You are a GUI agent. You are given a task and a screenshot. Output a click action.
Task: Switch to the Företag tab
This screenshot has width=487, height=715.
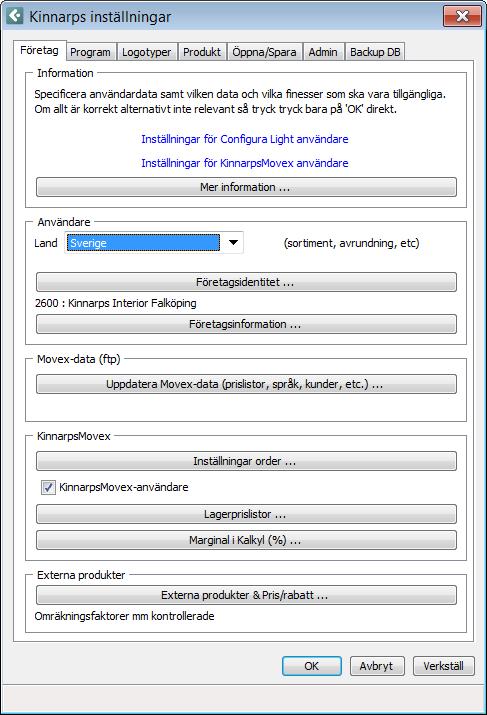[39, 50]
